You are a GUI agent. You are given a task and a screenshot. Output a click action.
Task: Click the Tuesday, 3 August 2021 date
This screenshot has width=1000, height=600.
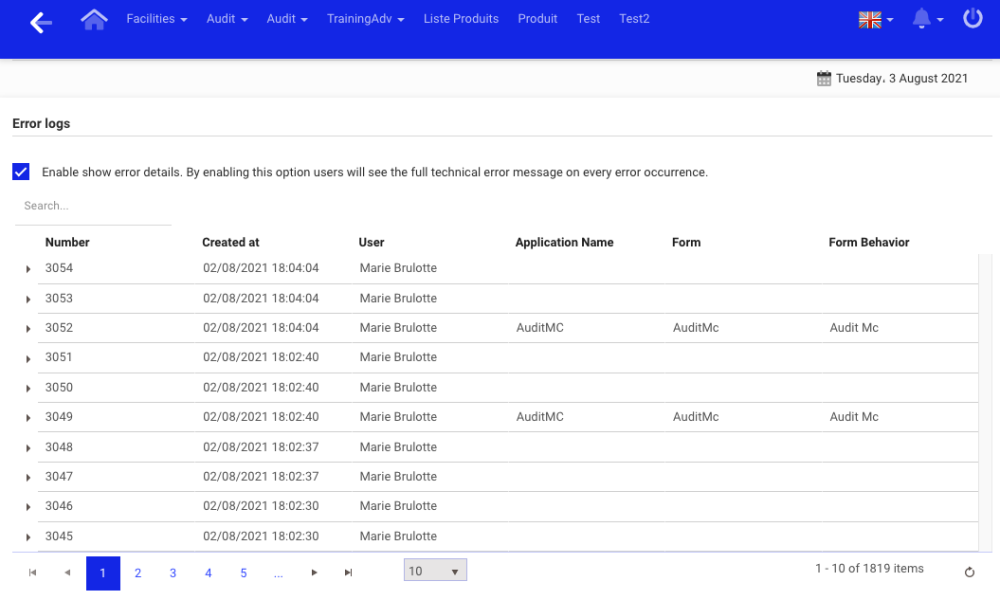click(902, 78)
